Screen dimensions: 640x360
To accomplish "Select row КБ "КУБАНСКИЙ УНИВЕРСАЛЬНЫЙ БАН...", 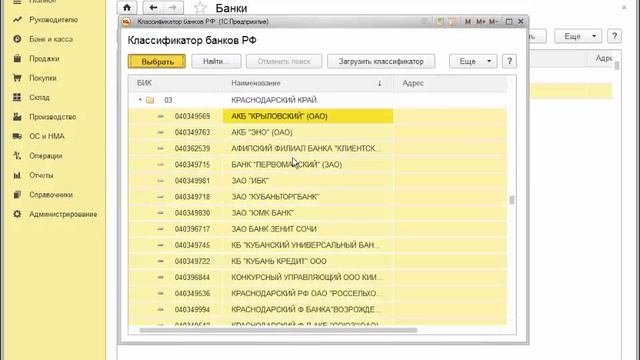I will [x=318, y=245].
